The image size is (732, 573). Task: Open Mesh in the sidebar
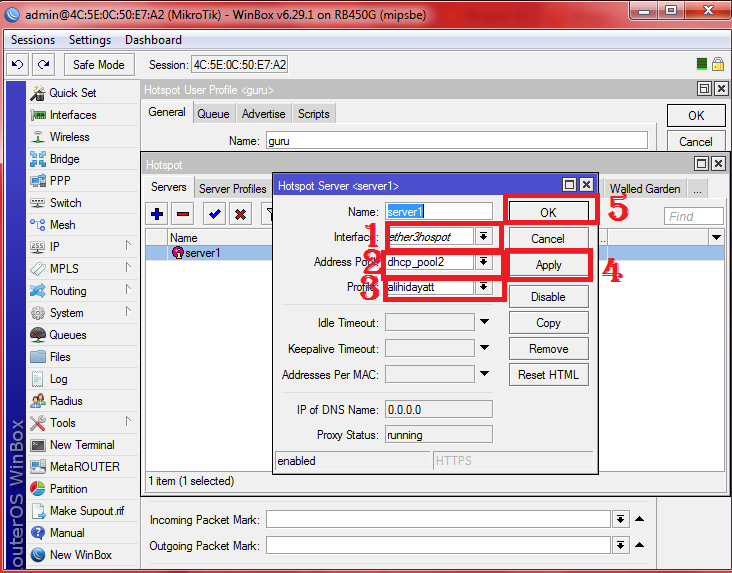pos(83,225)
